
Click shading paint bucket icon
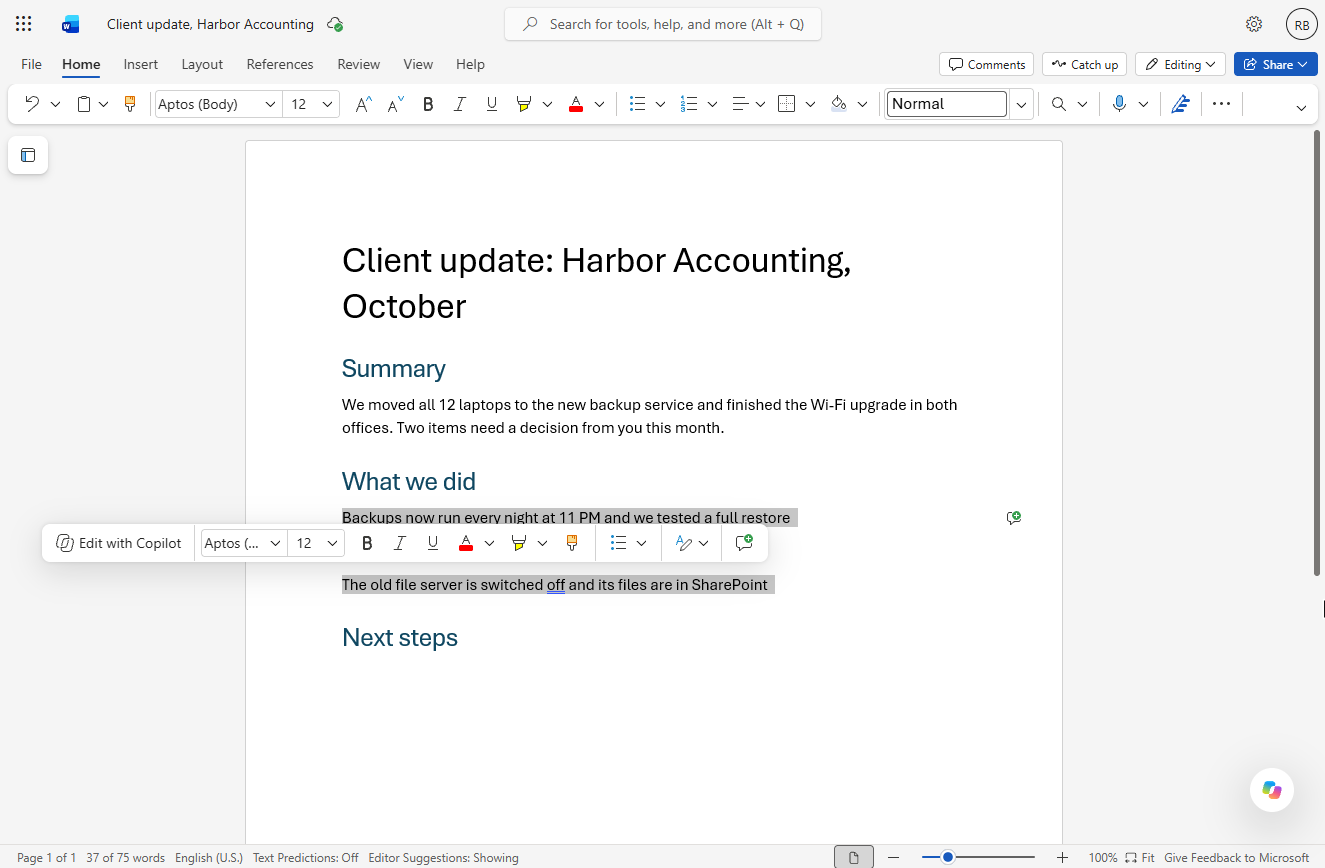[839, 104]
